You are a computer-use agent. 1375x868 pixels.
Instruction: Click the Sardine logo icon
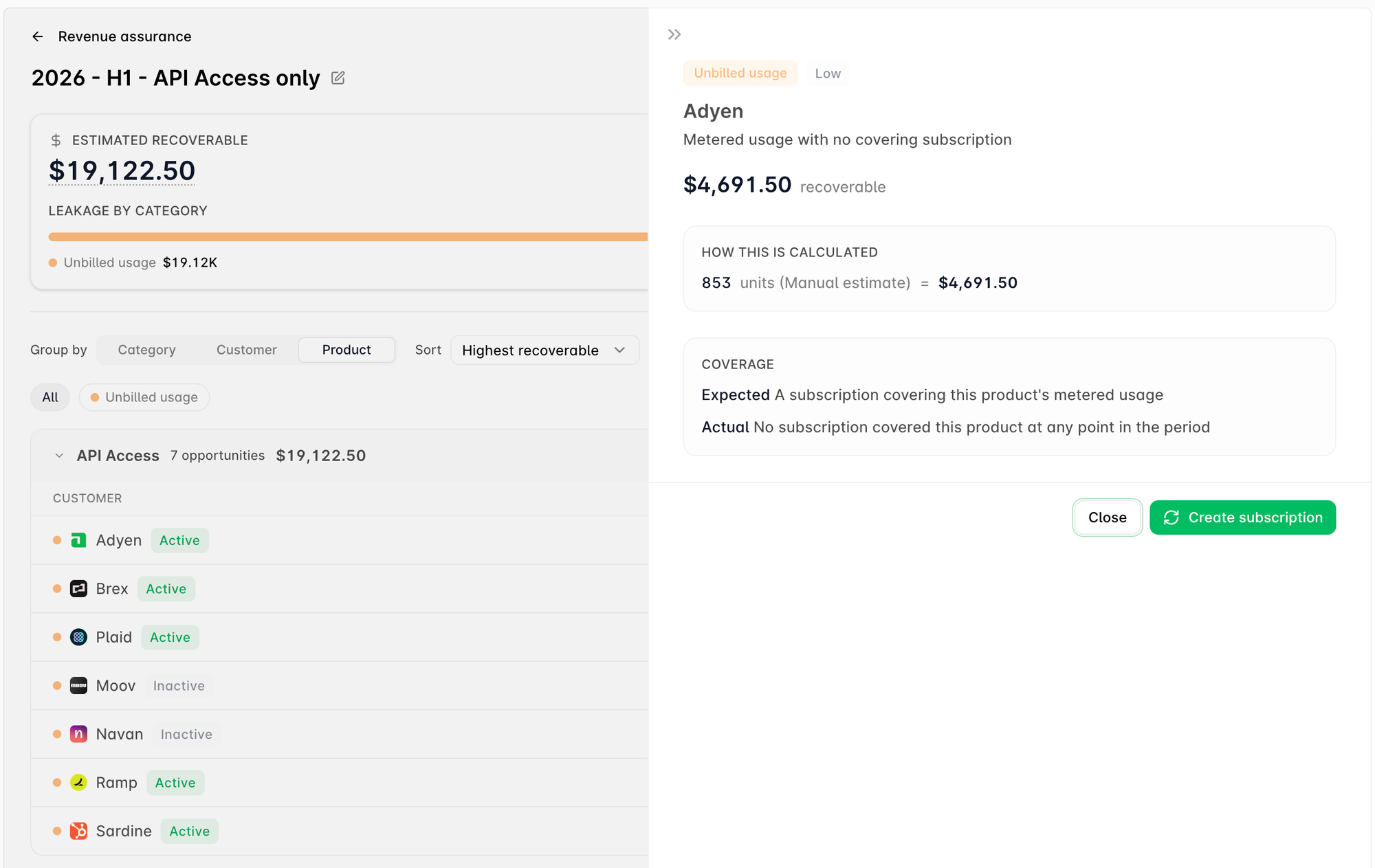[78, 831]
